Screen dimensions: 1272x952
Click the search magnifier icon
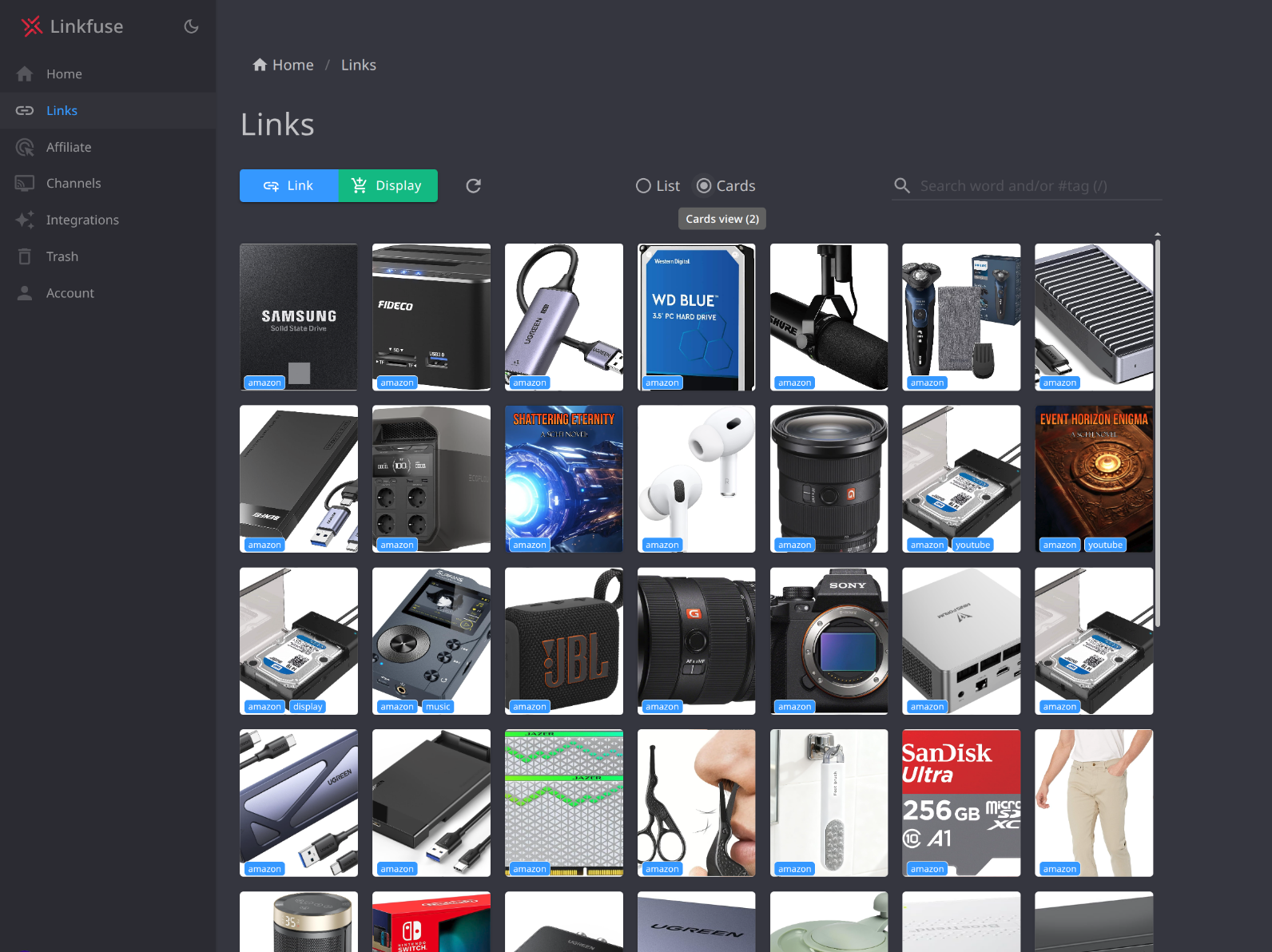pos(902,186)
